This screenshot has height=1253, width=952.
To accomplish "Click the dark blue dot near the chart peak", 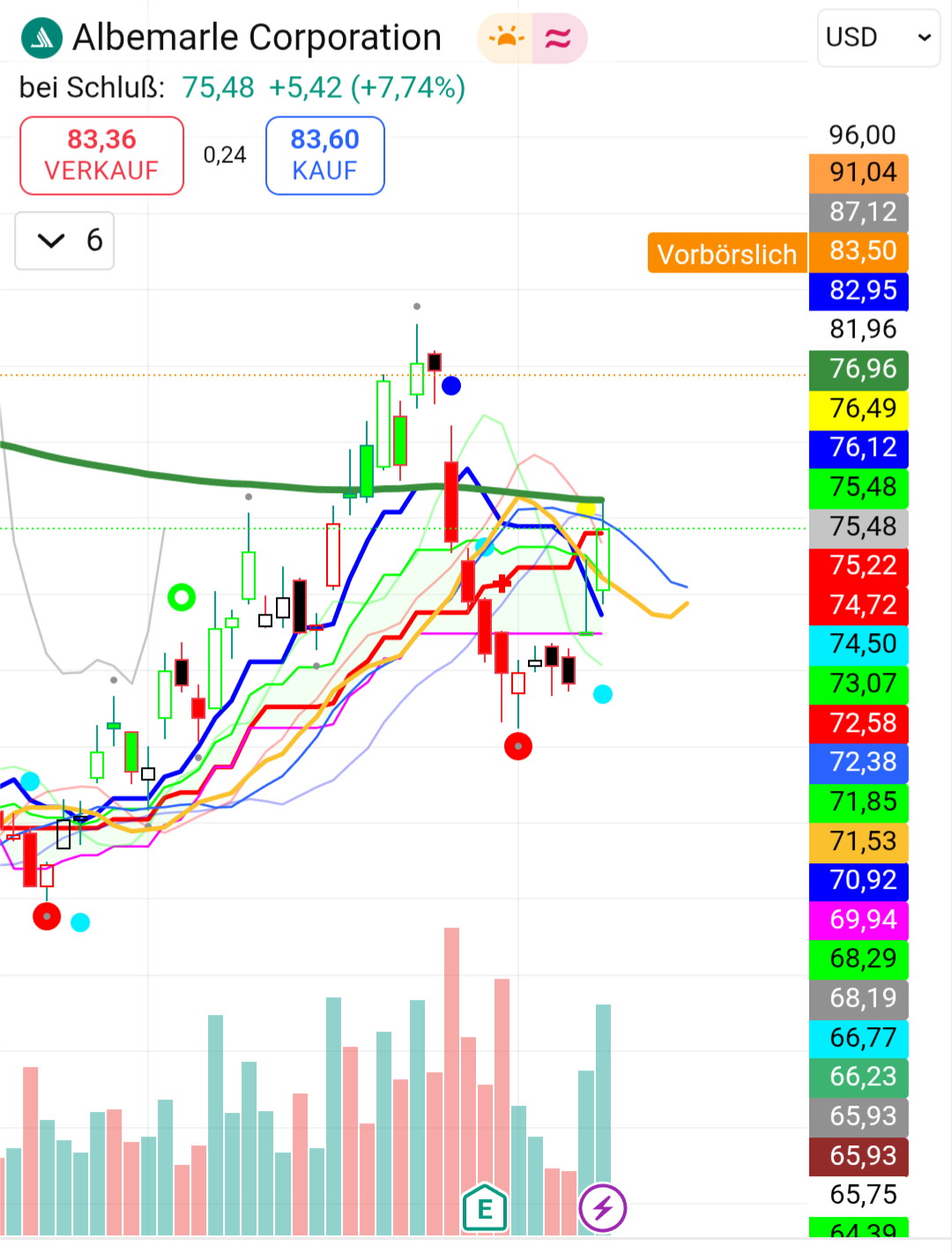I will coord(451,385).
